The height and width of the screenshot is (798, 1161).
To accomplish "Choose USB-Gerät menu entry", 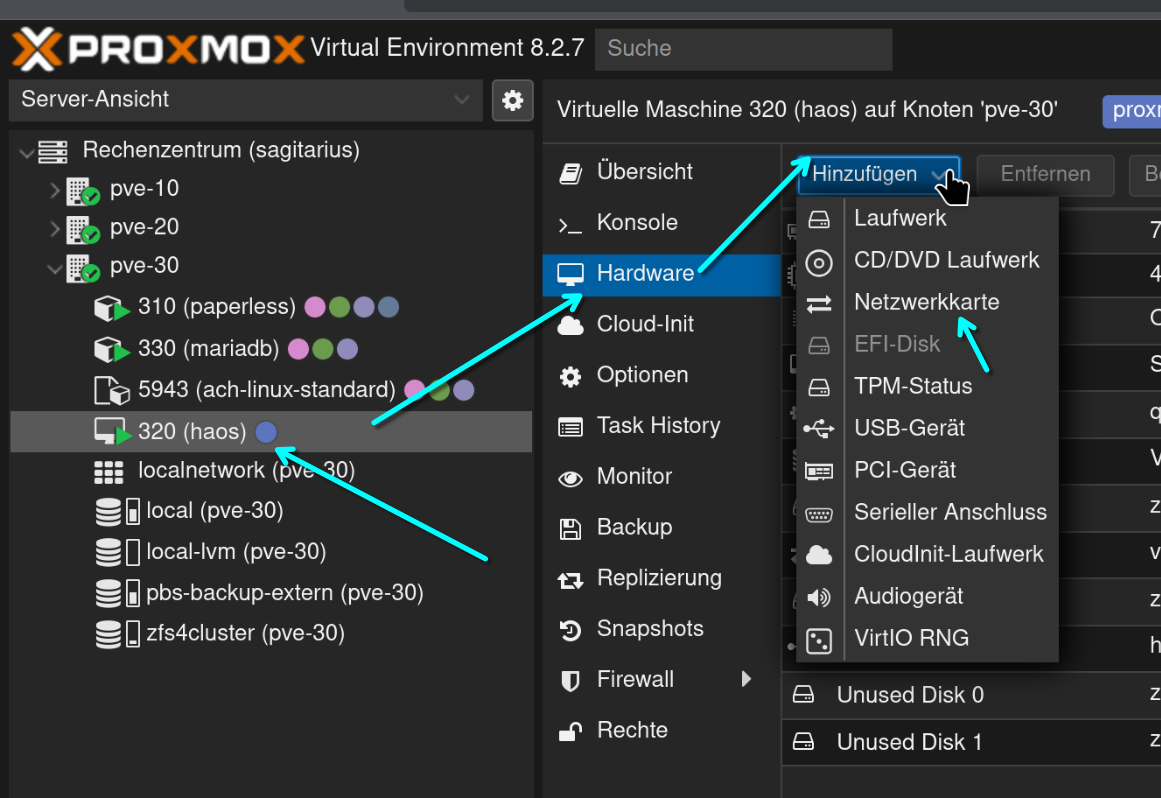I will click(927, 429).
